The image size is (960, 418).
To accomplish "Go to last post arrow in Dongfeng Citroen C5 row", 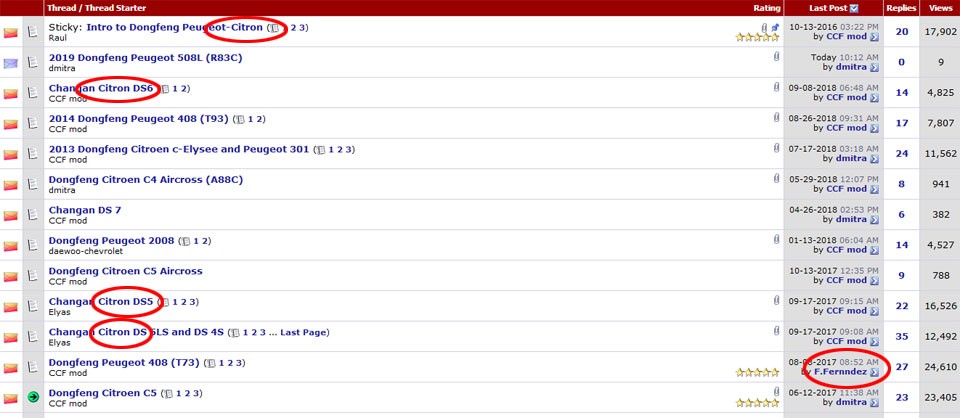I will pos(874,403).
